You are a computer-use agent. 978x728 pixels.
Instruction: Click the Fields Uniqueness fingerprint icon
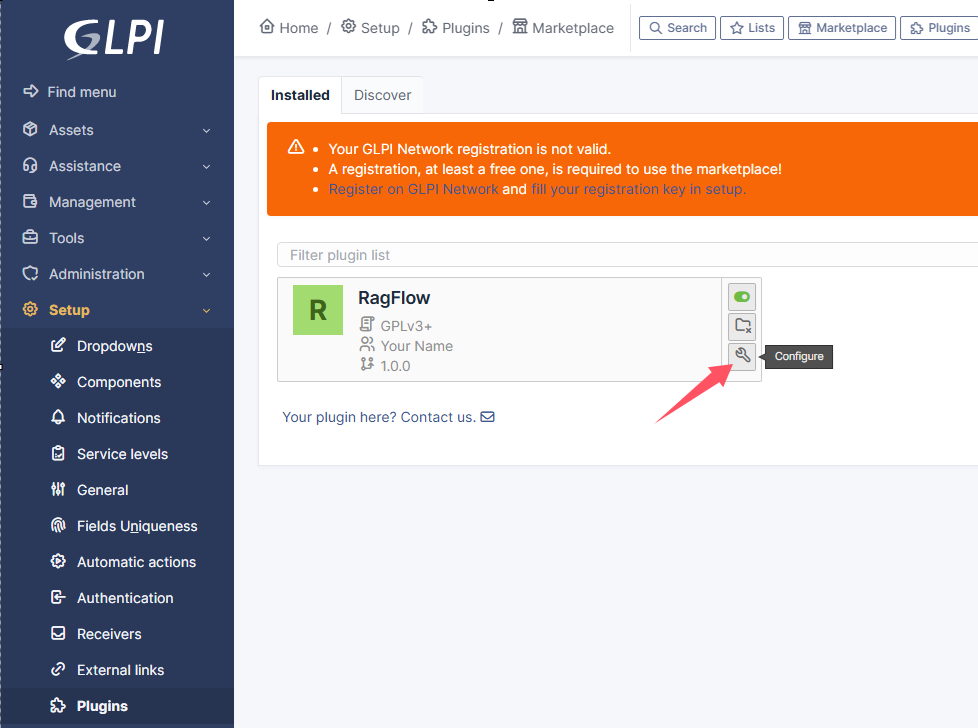tap(58, 526)
